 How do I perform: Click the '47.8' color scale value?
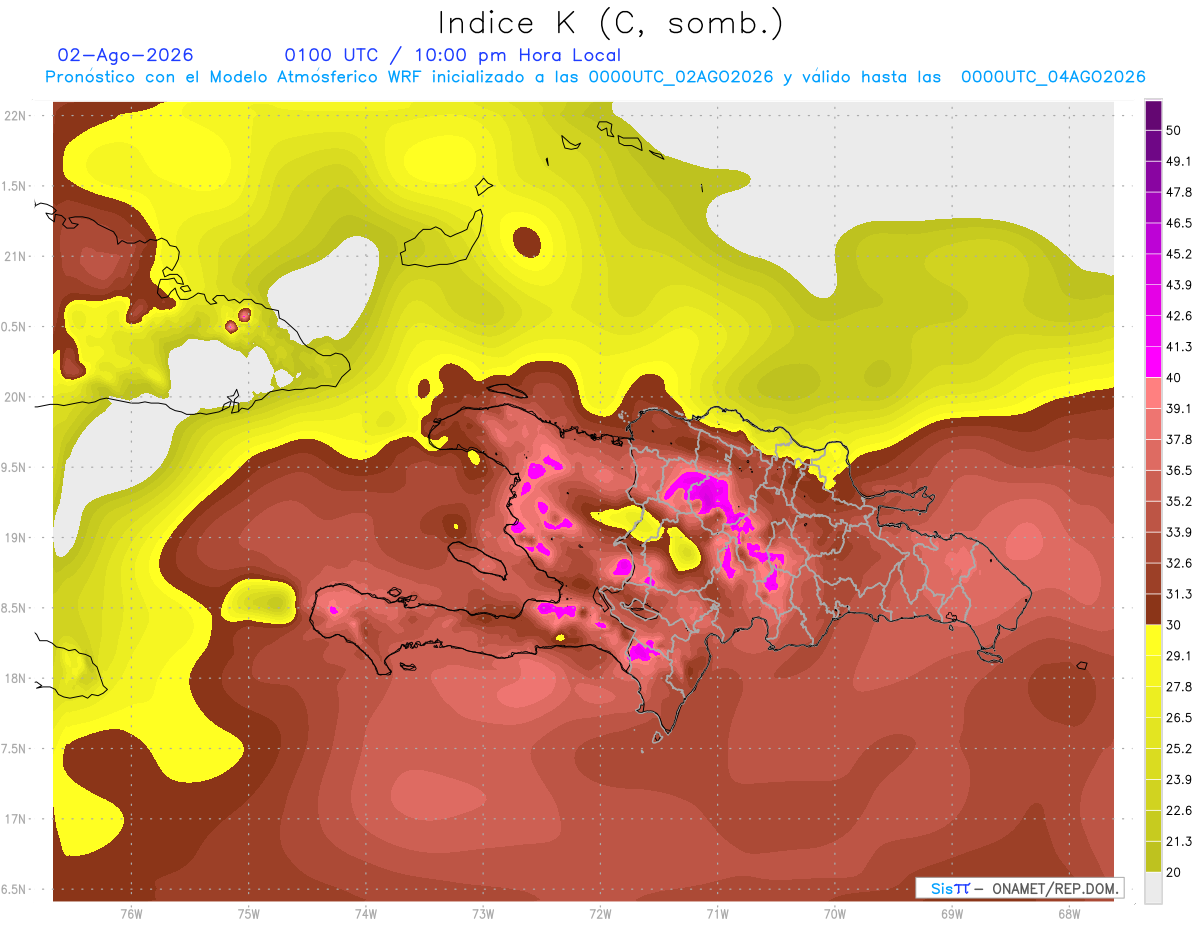(x=1179, y=192)
